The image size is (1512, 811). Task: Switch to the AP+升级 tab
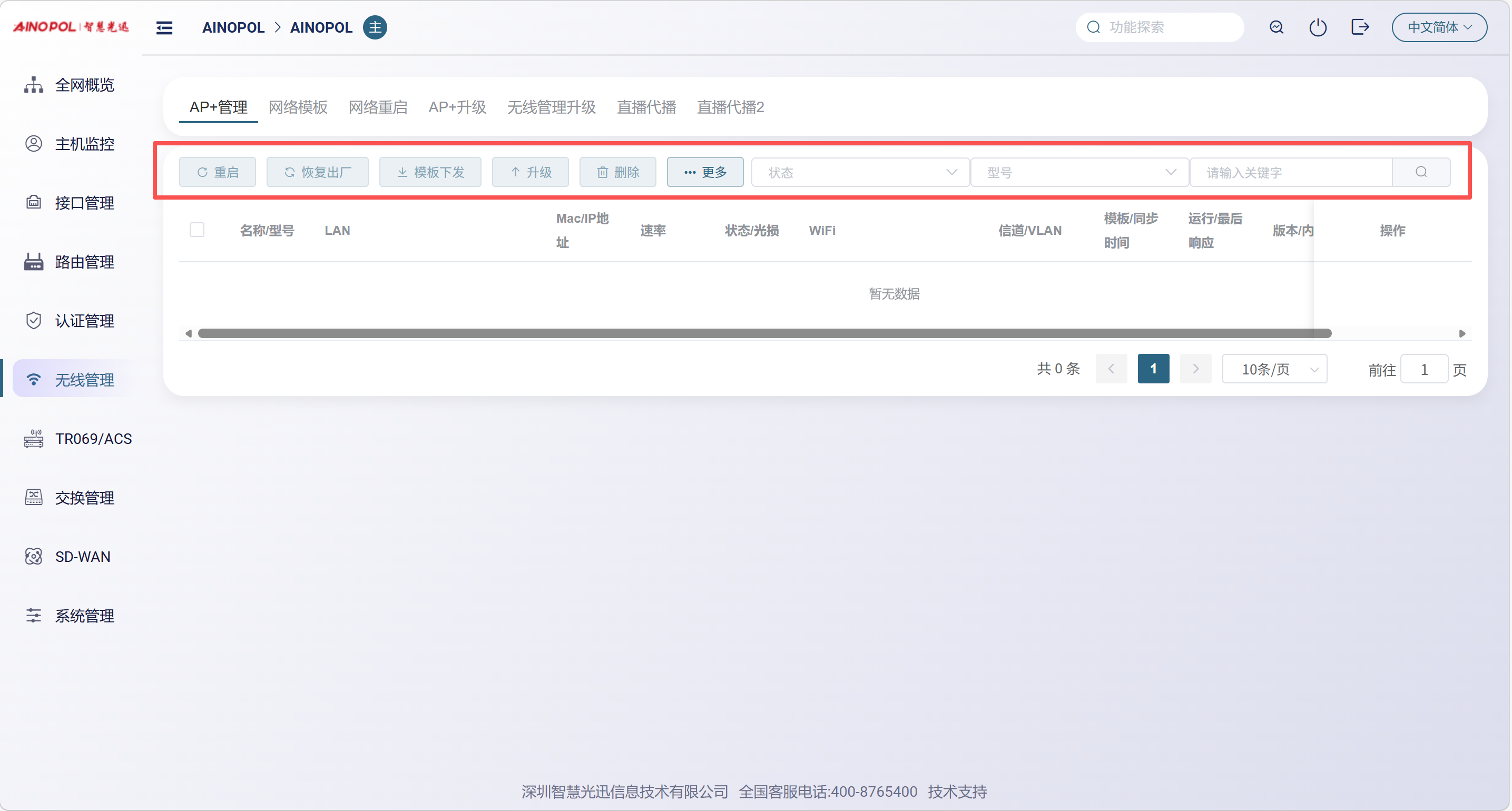[x=457, y=107]
